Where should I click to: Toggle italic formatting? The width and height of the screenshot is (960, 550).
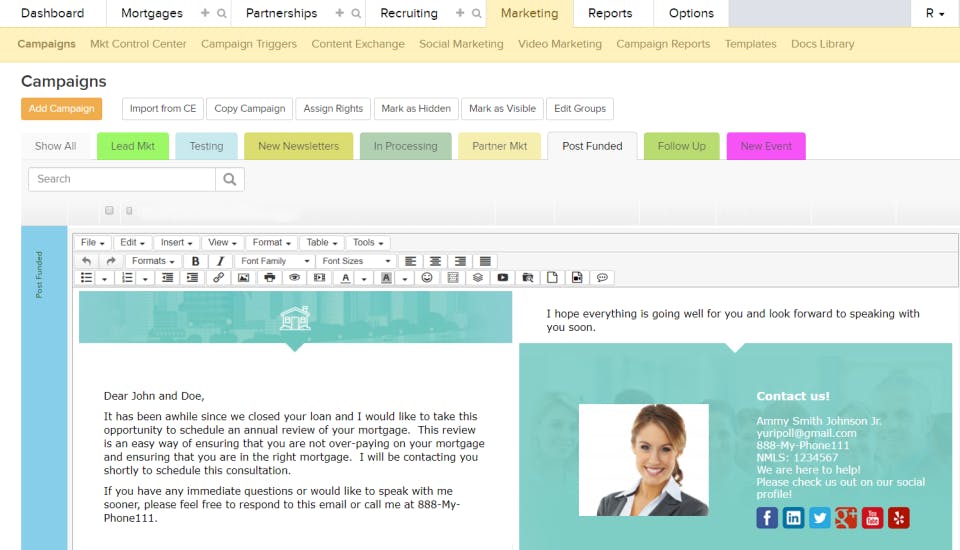pyautogui.click(x=220, y=261)
